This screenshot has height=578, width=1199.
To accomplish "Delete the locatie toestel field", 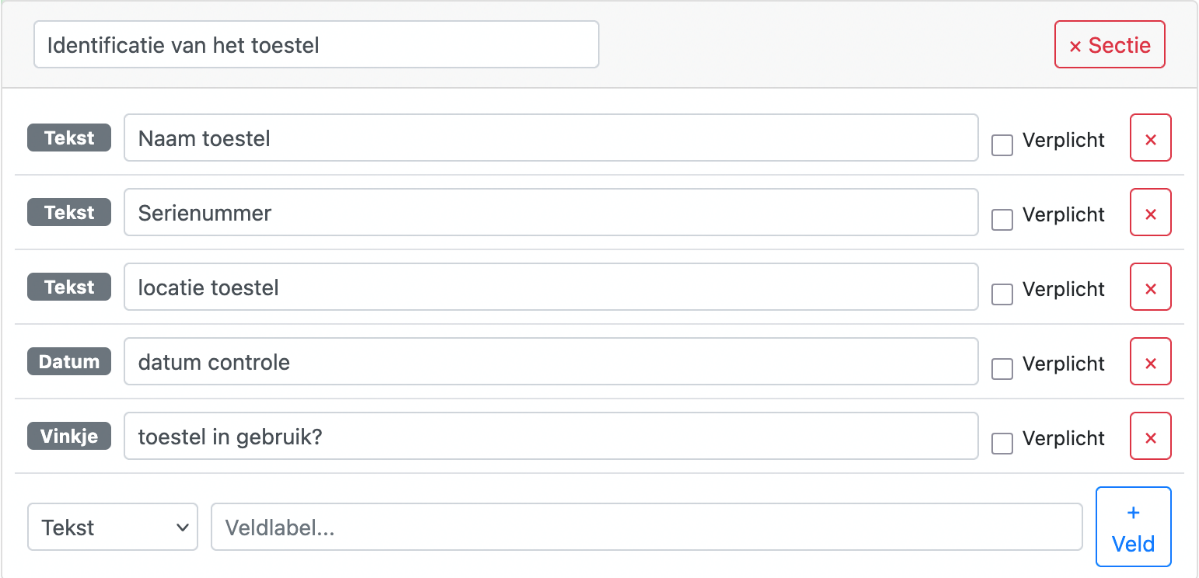I will (x=1150, y=287).
